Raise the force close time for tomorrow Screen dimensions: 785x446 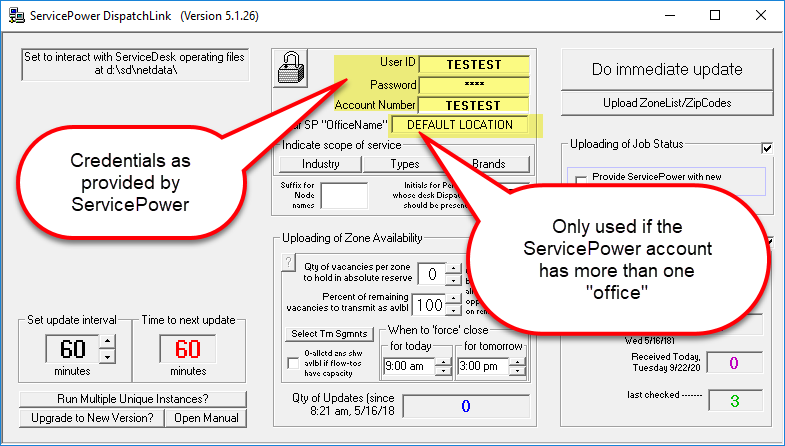click(518, 361)
